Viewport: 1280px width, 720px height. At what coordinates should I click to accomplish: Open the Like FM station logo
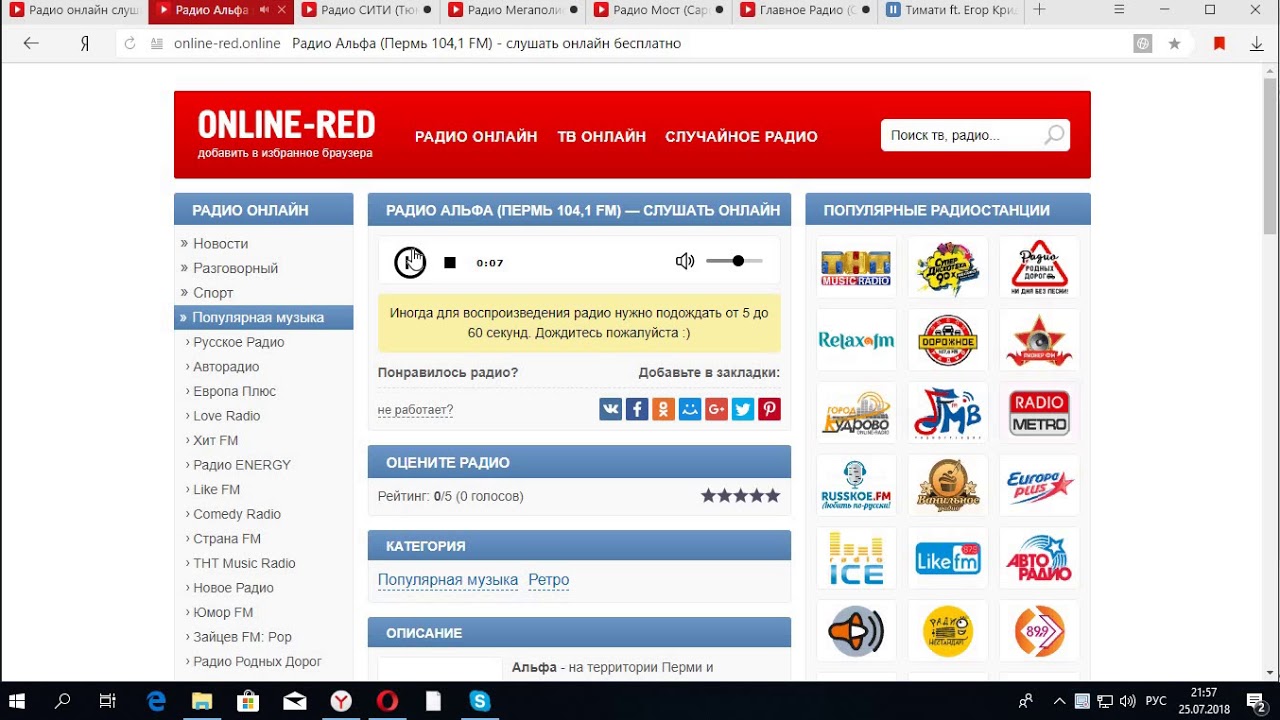point(948,559)
